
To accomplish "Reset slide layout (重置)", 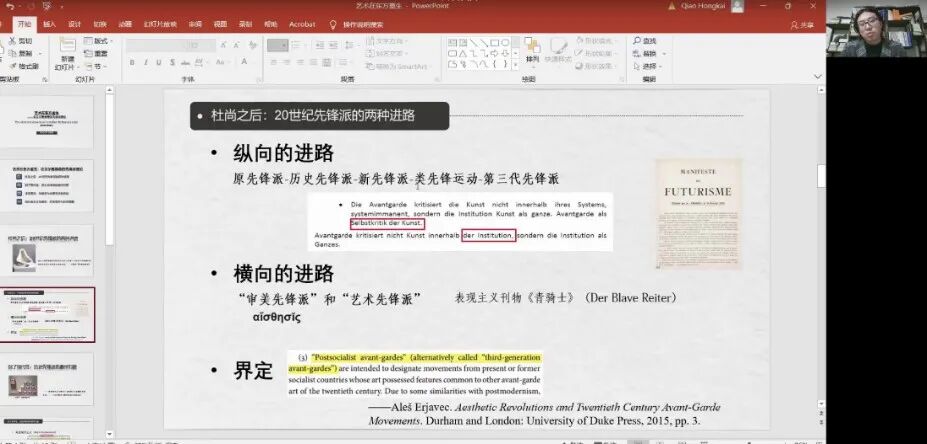I will [x=96, y=54].
